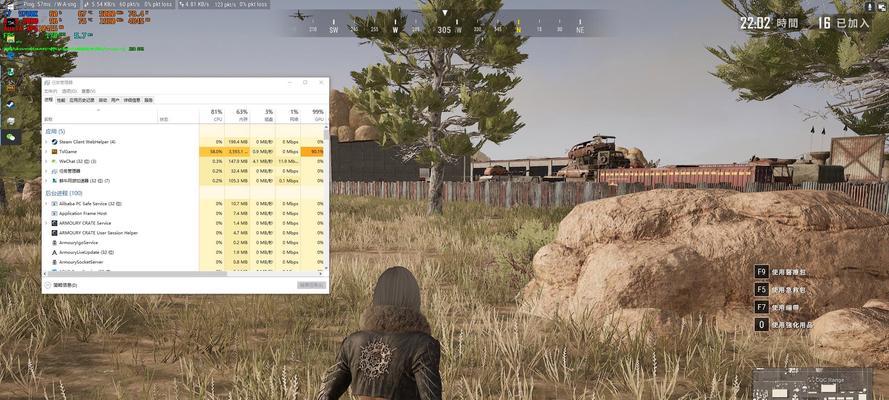Expand the 任务管理器 process group
889x400 pixels.
point(46,171)
